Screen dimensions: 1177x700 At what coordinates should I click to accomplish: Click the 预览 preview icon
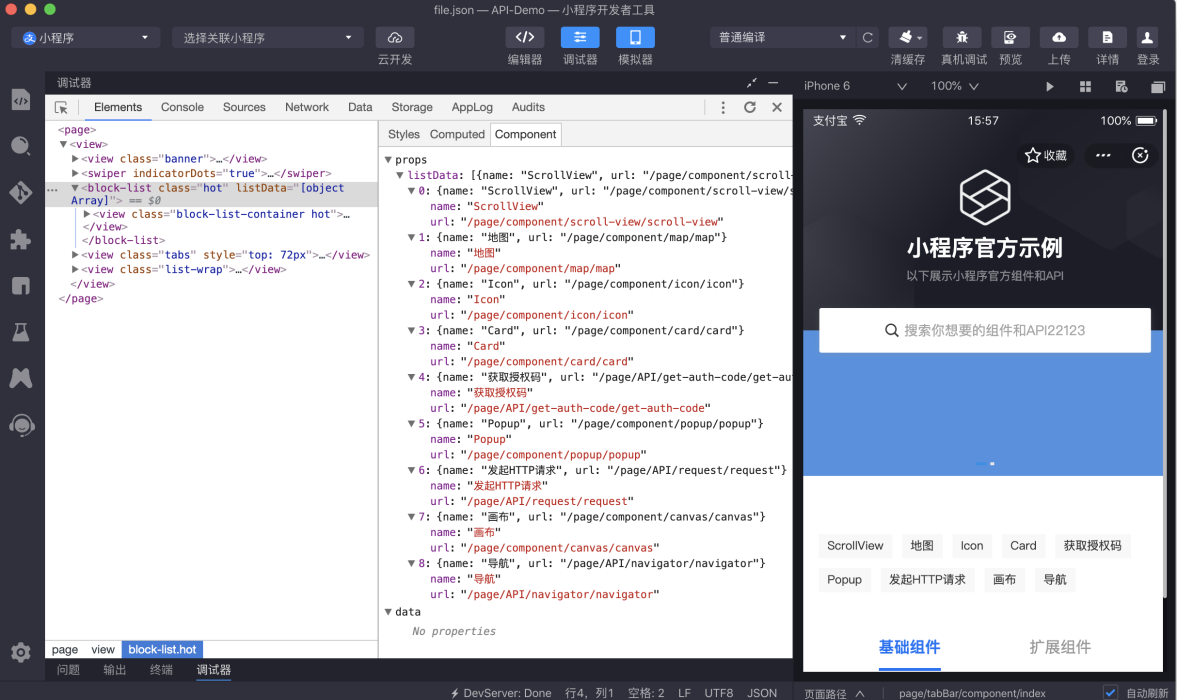[x=1010, y=38]
